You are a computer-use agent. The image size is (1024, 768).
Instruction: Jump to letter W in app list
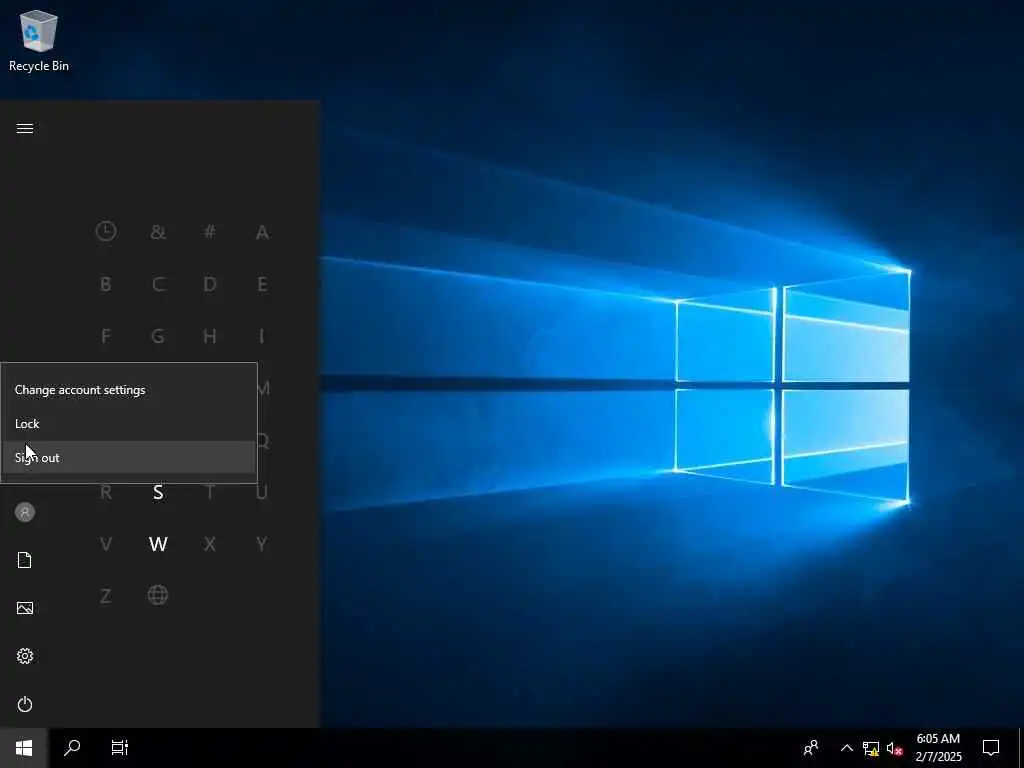158,544
